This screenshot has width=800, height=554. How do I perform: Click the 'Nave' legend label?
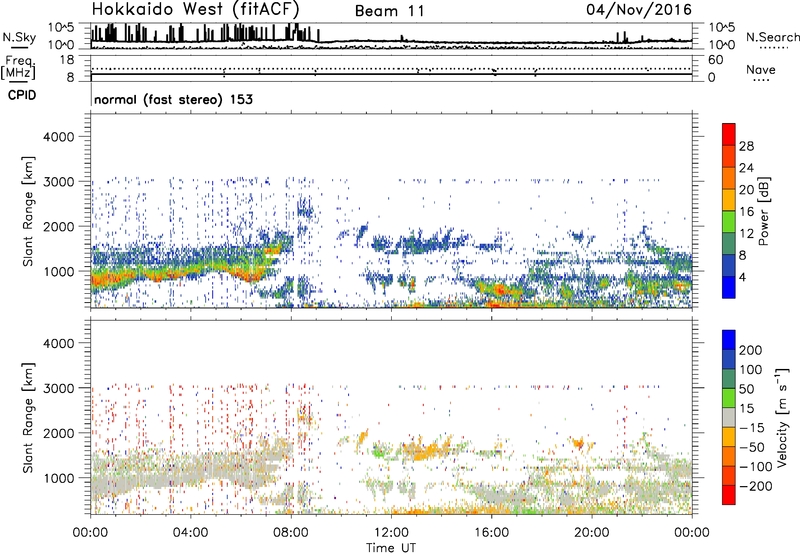pos(761,70)
